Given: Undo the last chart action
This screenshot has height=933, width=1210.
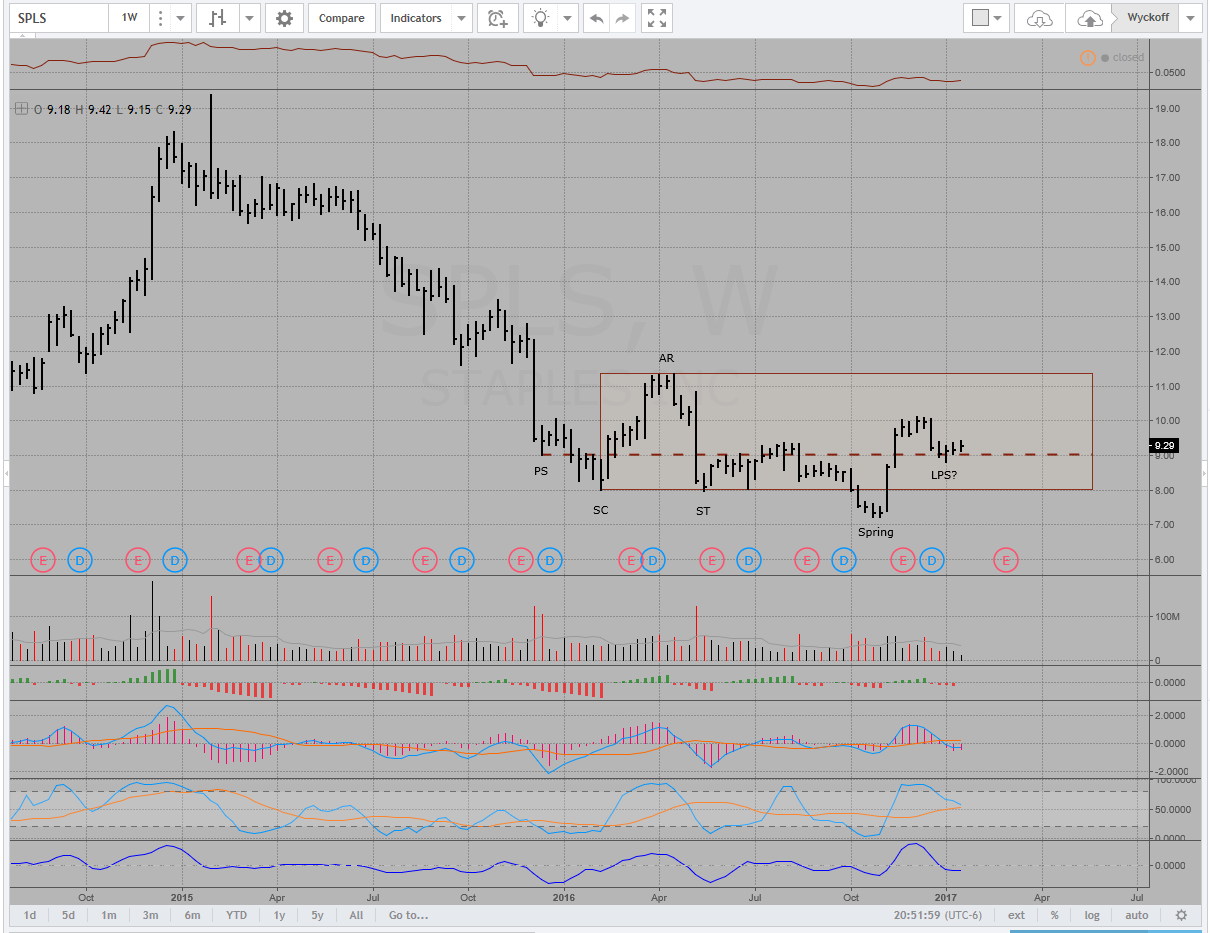Looking at the screenshot, I should click(x=596, y=18).
